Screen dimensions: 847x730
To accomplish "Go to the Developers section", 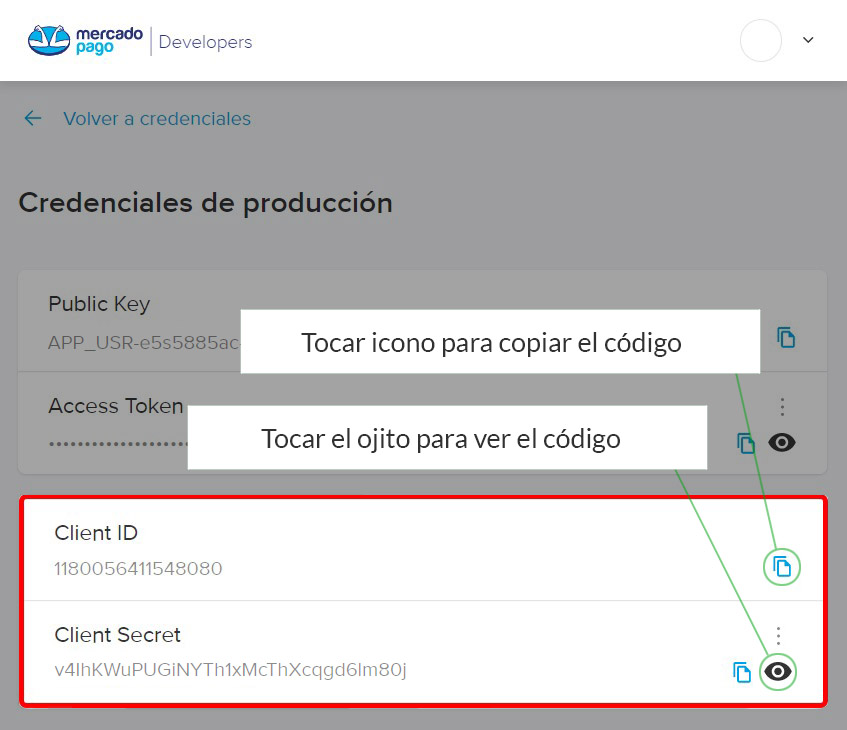I will (x=205, y=42).
